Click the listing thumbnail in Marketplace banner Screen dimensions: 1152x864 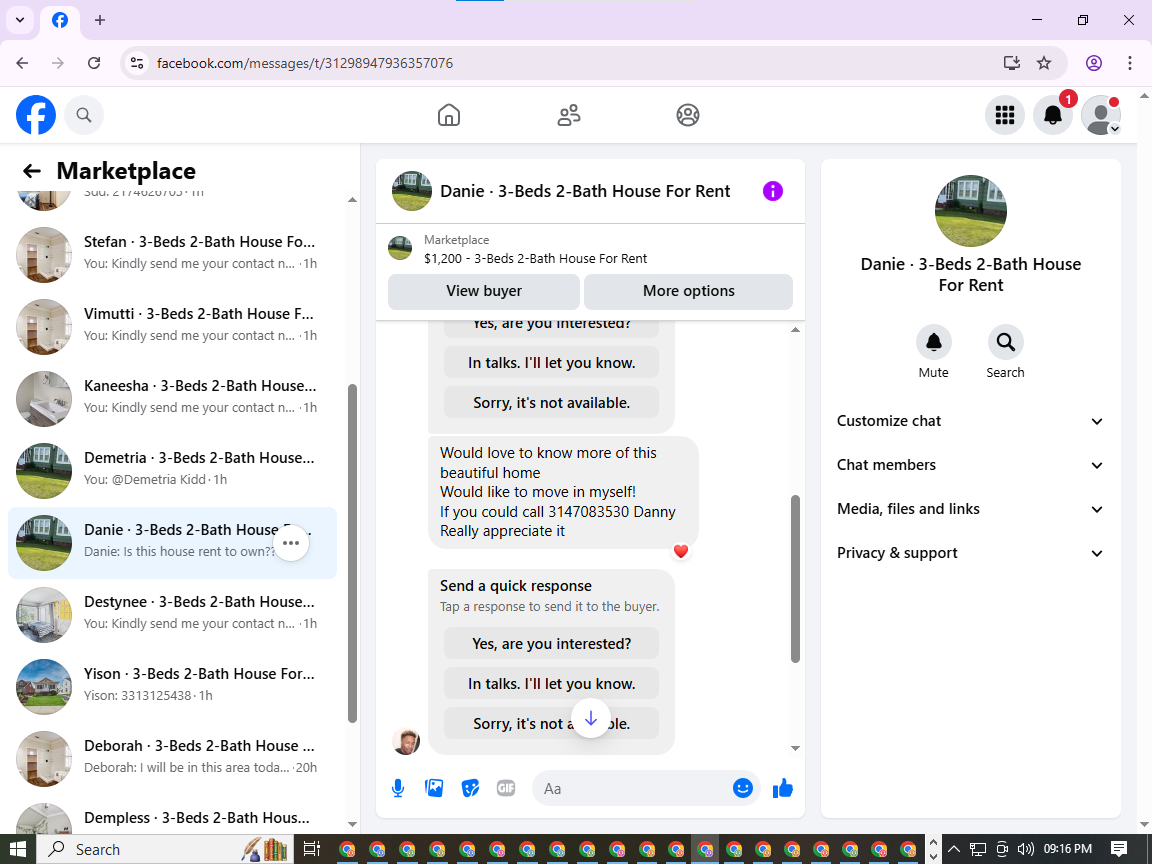400,248
